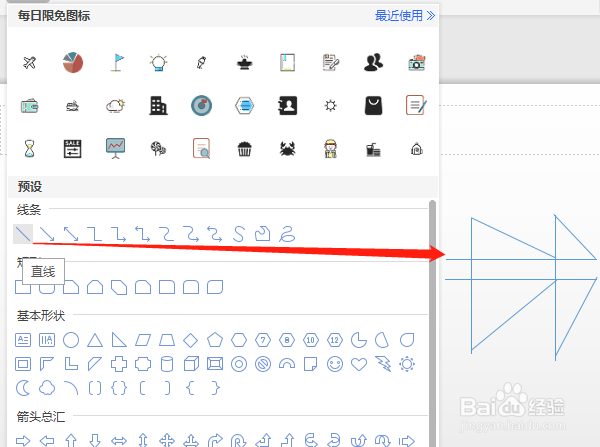Insert the cloud with sun weather icon
Viewport: 600px width, 447px height.
pyautogui.click(x=116, y=106)
